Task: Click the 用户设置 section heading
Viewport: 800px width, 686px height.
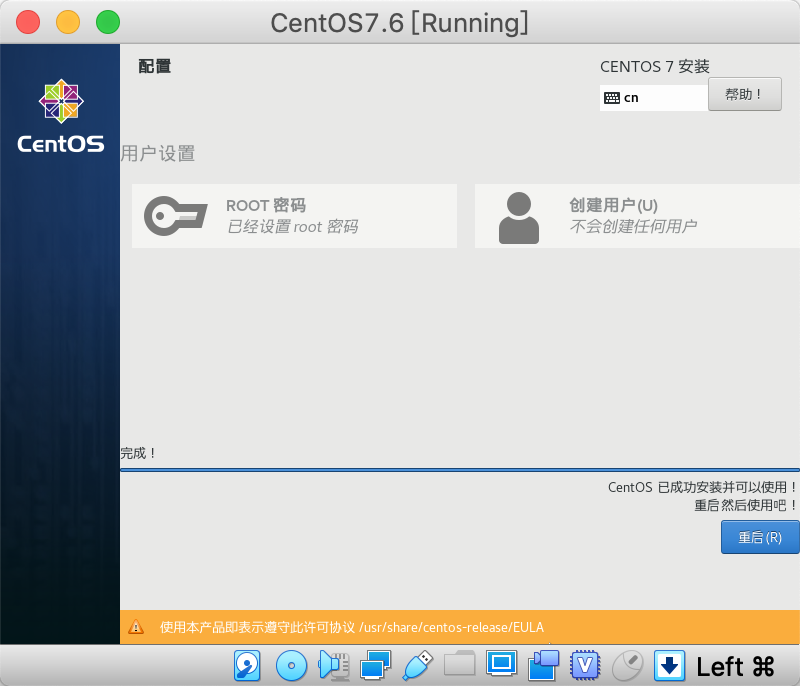Action: click(158, 154)
